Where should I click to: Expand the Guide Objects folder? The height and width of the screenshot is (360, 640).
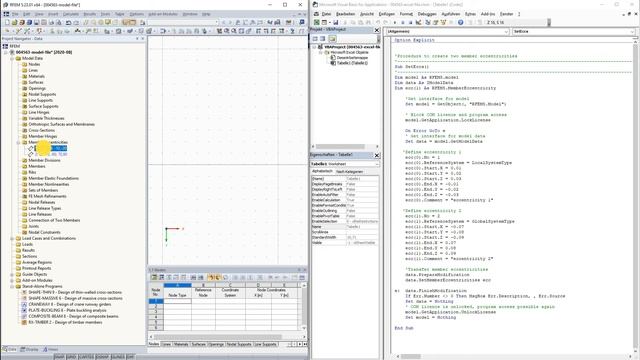click(12, 274)
